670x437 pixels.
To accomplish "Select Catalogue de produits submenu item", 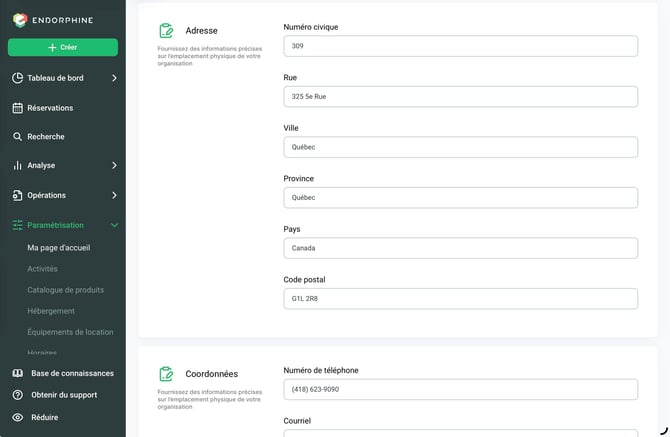I will (x=65, y=290).
